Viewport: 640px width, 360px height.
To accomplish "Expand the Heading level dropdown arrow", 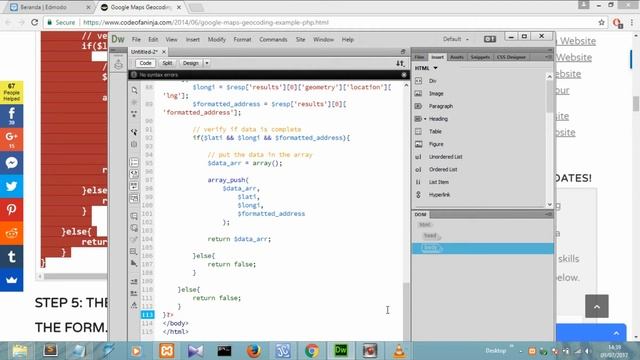I will tap(425, 119).
